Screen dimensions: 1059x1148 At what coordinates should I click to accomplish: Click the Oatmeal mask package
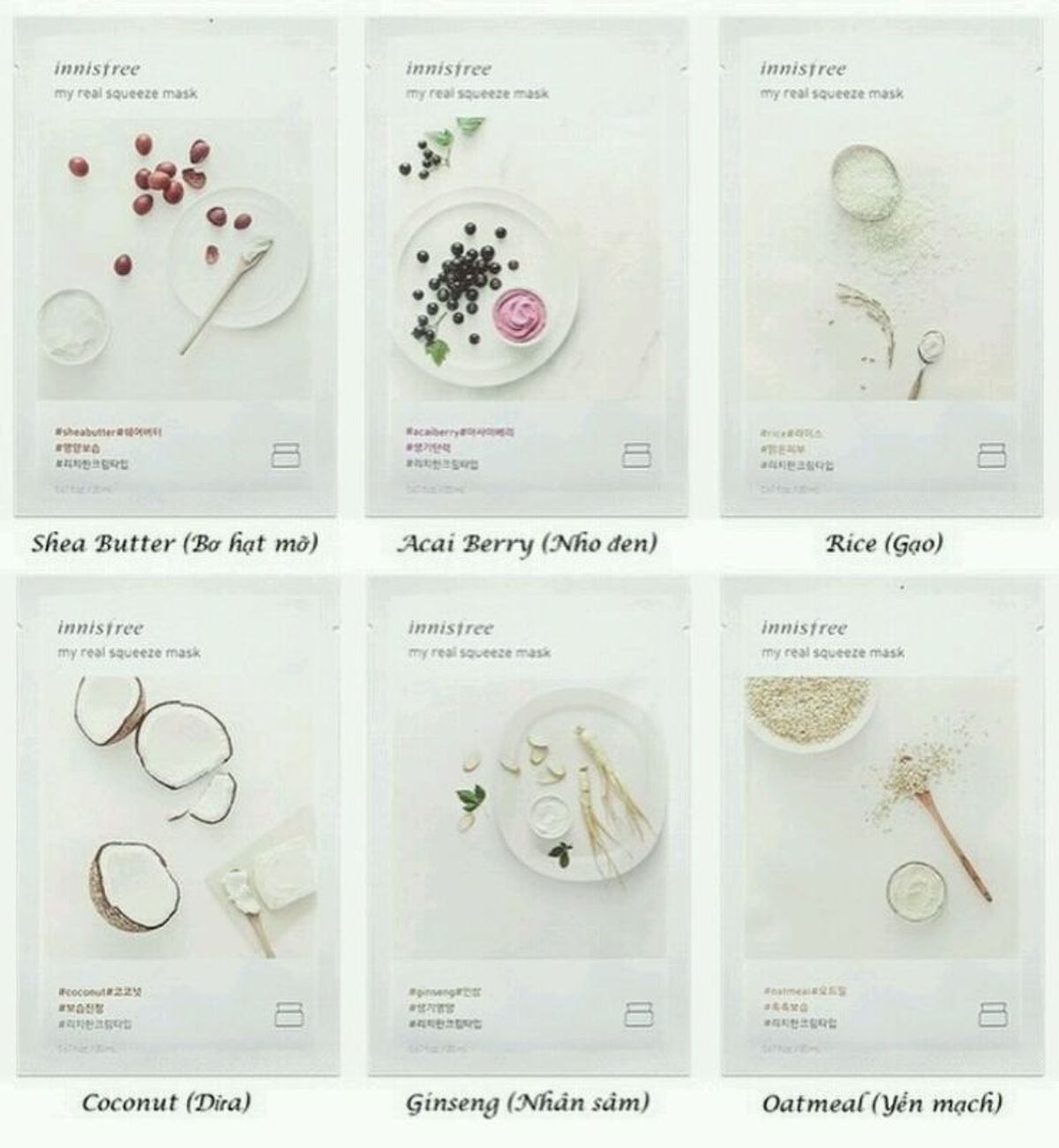click(x=884, y=826)
